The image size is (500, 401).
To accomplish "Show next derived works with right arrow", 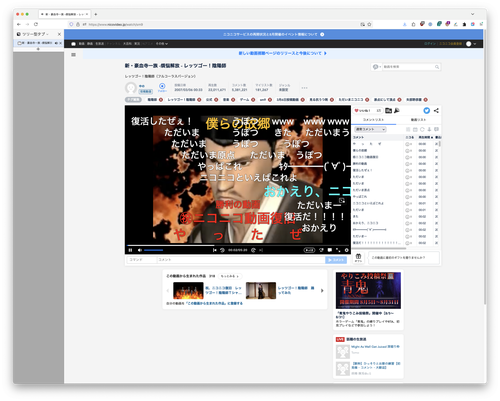I will point(322,291).
